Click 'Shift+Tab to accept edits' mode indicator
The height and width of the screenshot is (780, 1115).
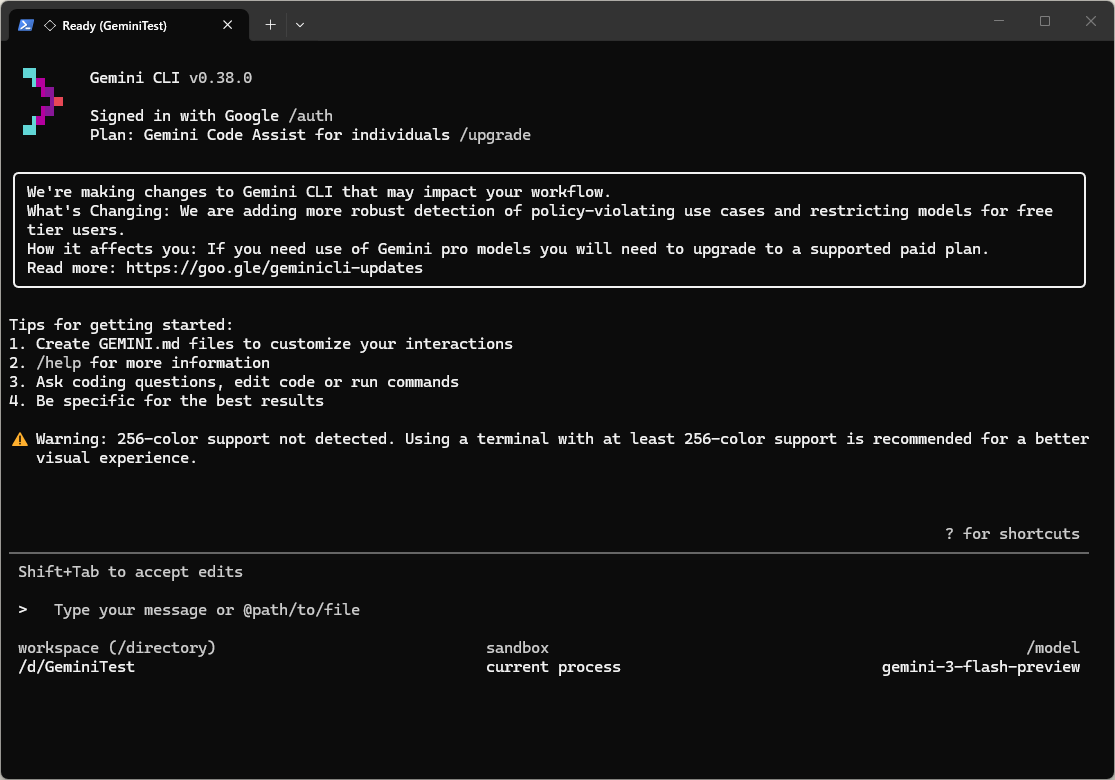[x=130, y=572]
